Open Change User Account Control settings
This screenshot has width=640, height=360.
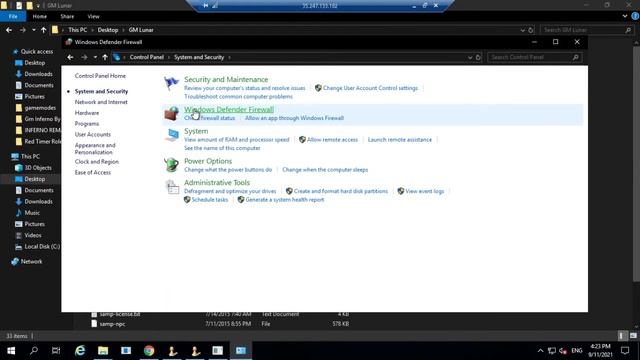(370, 88)
